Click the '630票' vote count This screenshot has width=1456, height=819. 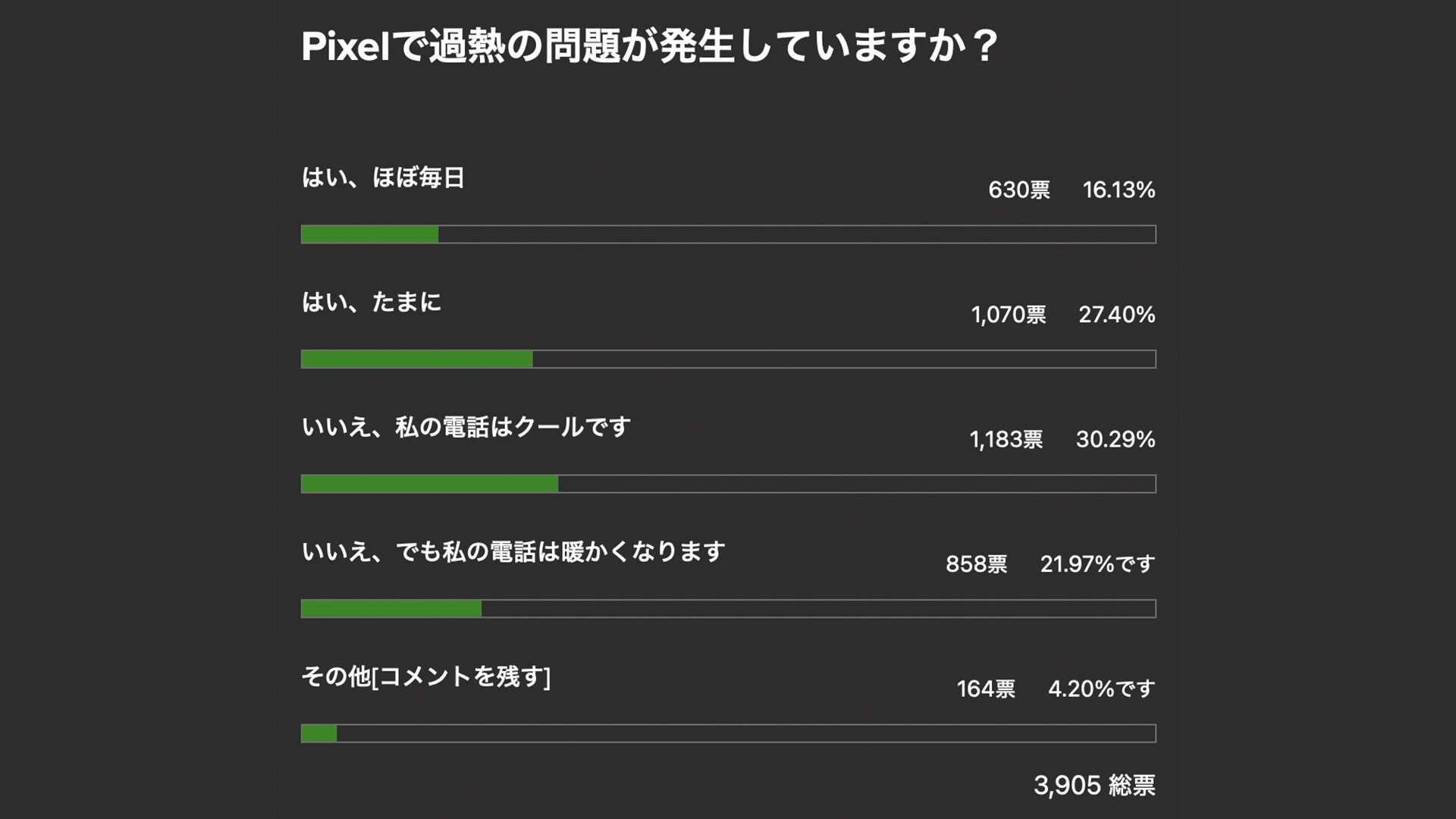tap(1018, 190)
